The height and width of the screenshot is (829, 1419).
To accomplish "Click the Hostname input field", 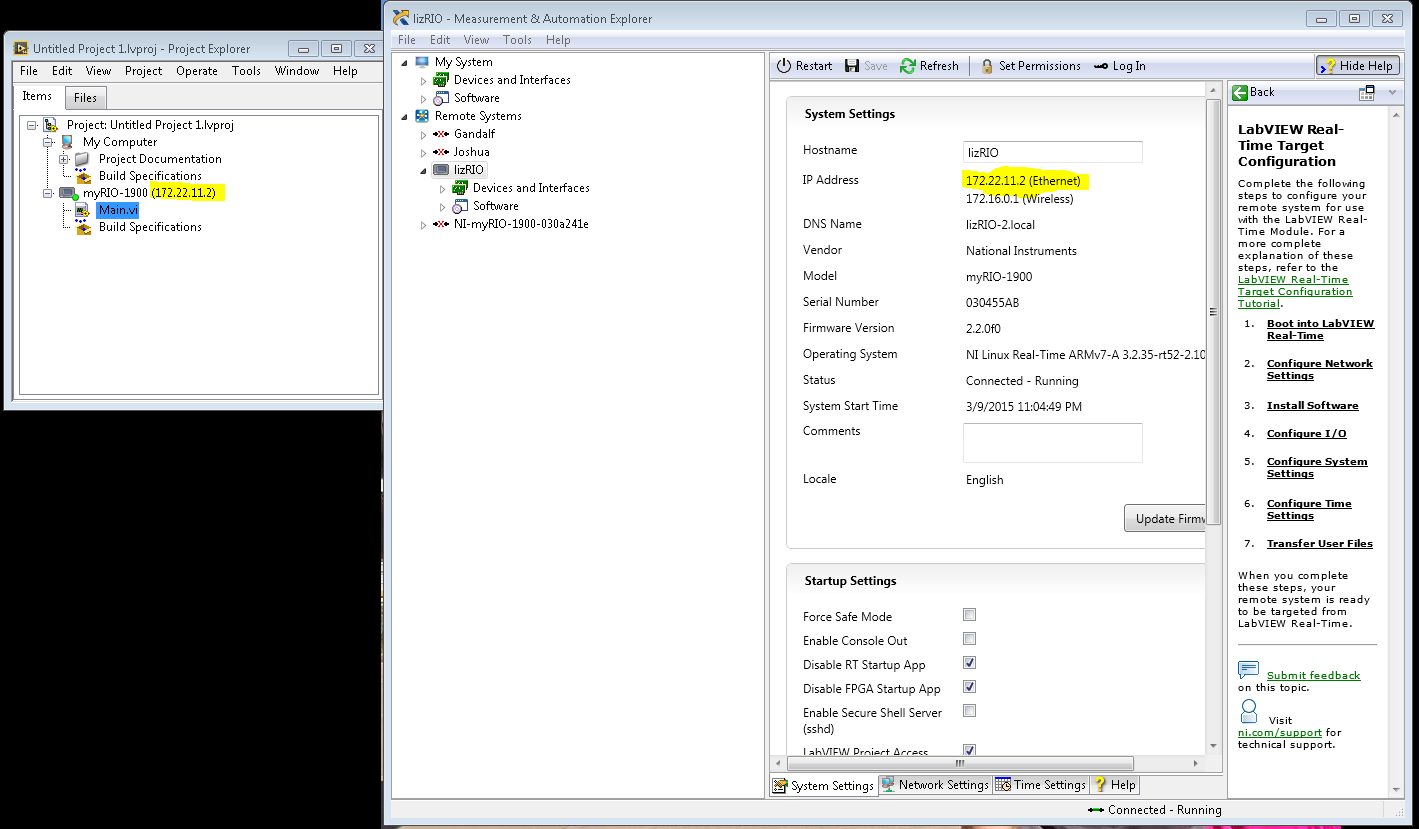I will tap(1052, 152).
